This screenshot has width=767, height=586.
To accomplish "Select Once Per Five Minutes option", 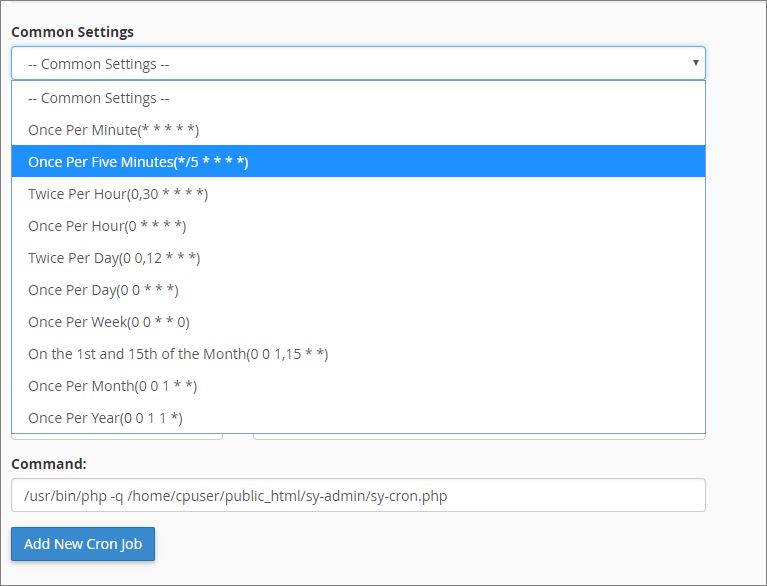I will [358, 161].
